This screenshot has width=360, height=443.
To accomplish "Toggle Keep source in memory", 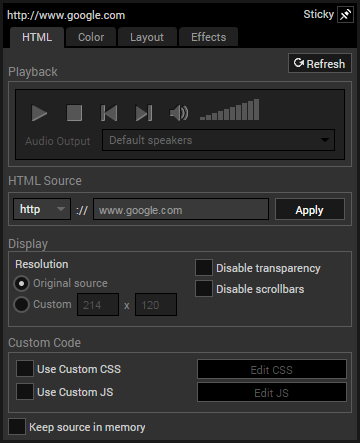I will point(17,427).
